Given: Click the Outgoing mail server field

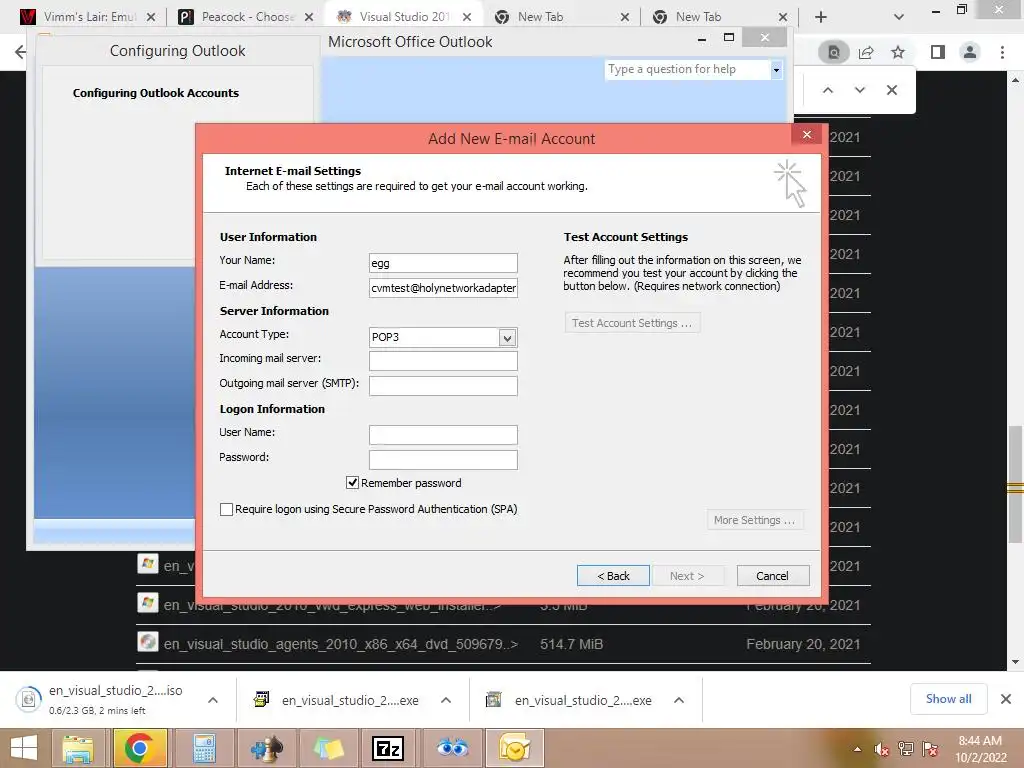Looking at the screenshot, I should click(443, 386).
